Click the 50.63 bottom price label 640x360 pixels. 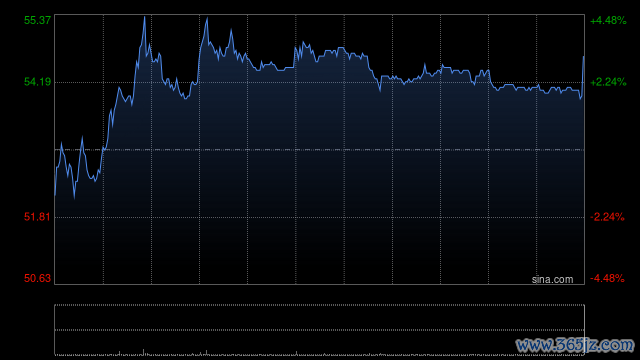pyautogui.click(x=37, y=278)
